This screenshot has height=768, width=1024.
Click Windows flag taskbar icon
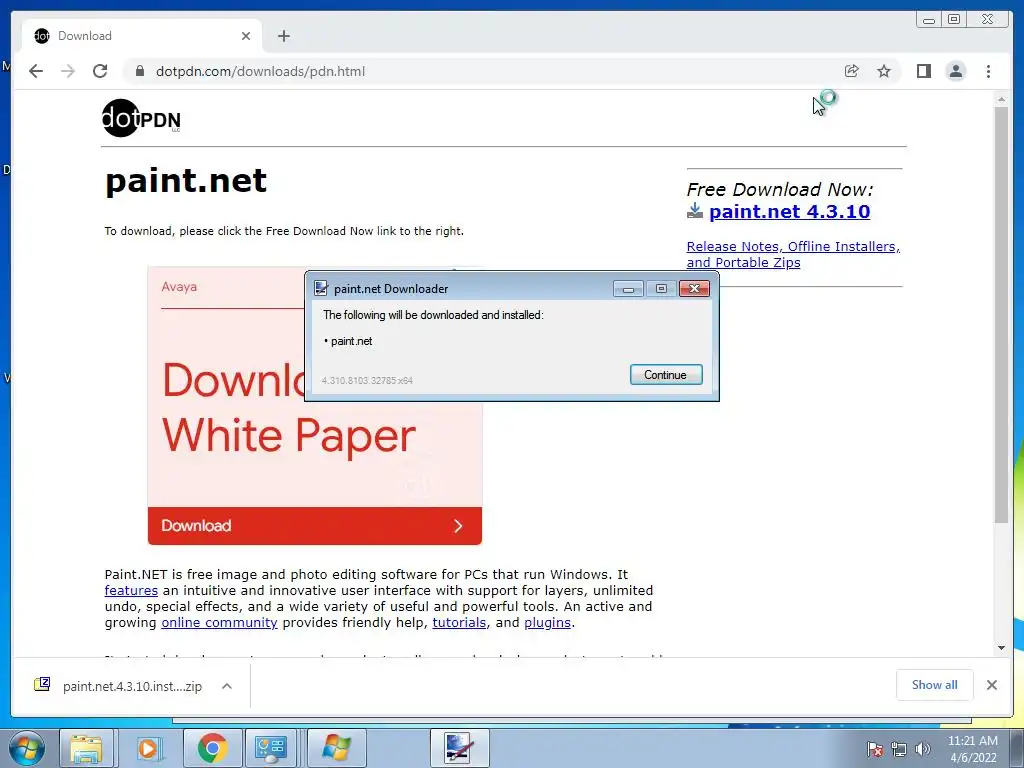click(x=336, y=748)
